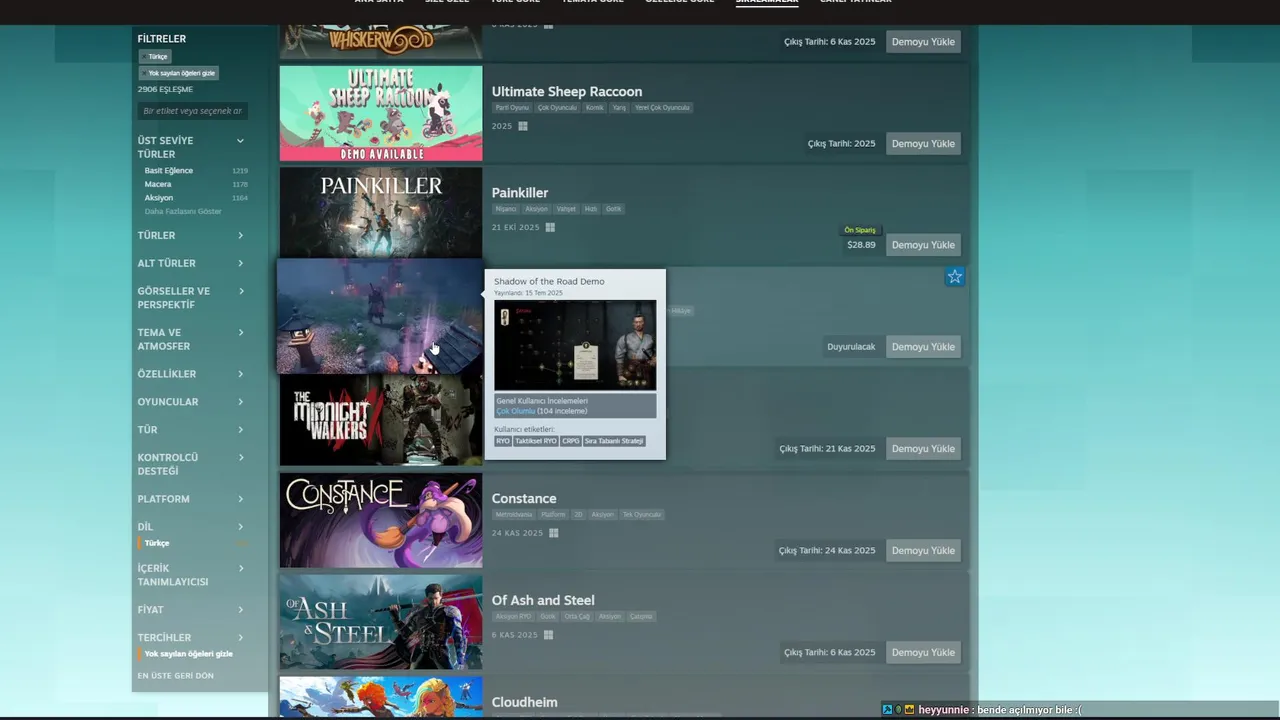Screen dimensions: 1280x720
Task: Install demo for Of Ash and Steel
Action: 923,653
